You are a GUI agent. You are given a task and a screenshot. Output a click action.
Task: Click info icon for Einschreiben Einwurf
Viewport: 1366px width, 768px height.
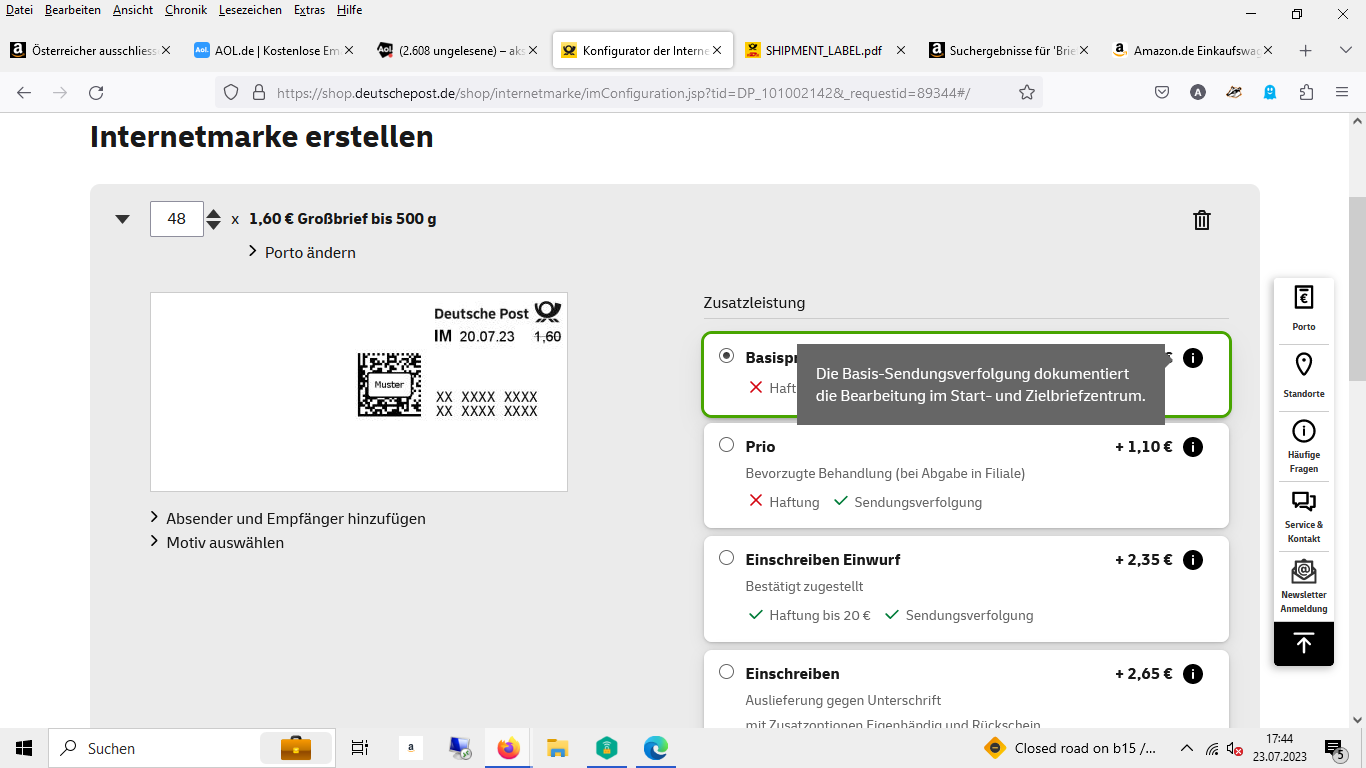coord(1193,560)
